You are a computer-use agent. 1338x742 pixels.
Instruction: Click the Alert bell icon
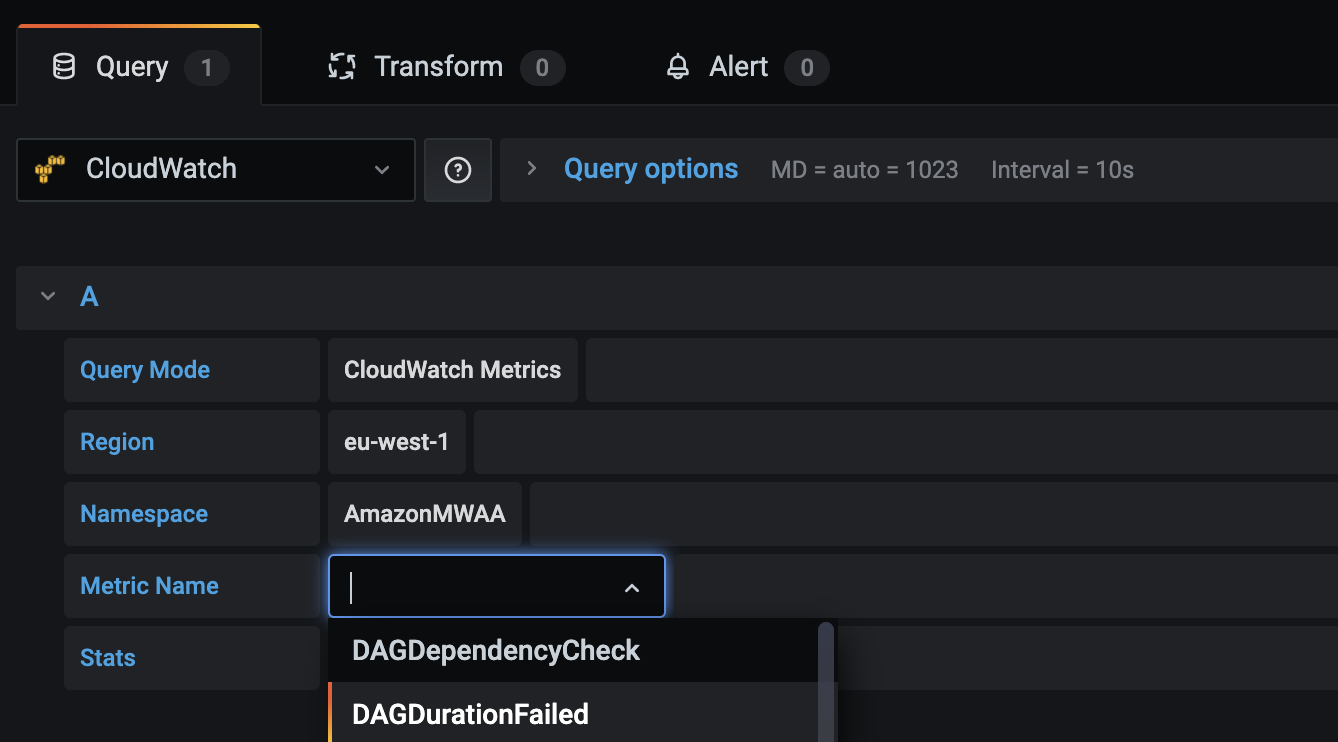pos(678,67)
